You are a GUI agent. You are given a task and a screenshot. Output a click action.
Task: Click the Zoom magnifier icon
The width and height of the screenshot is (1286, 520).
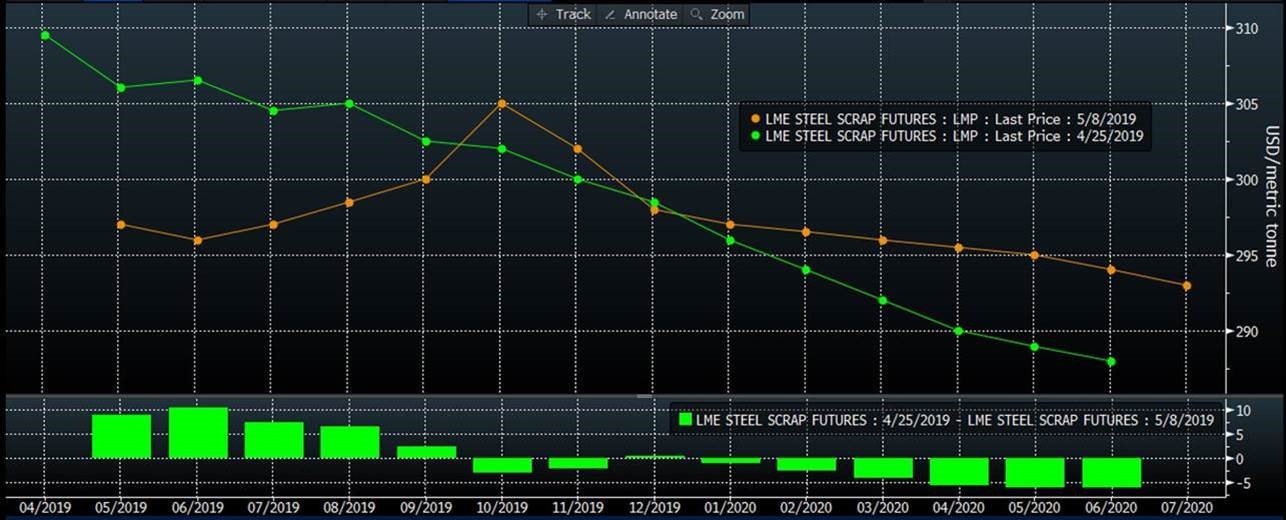click(697, 14)
